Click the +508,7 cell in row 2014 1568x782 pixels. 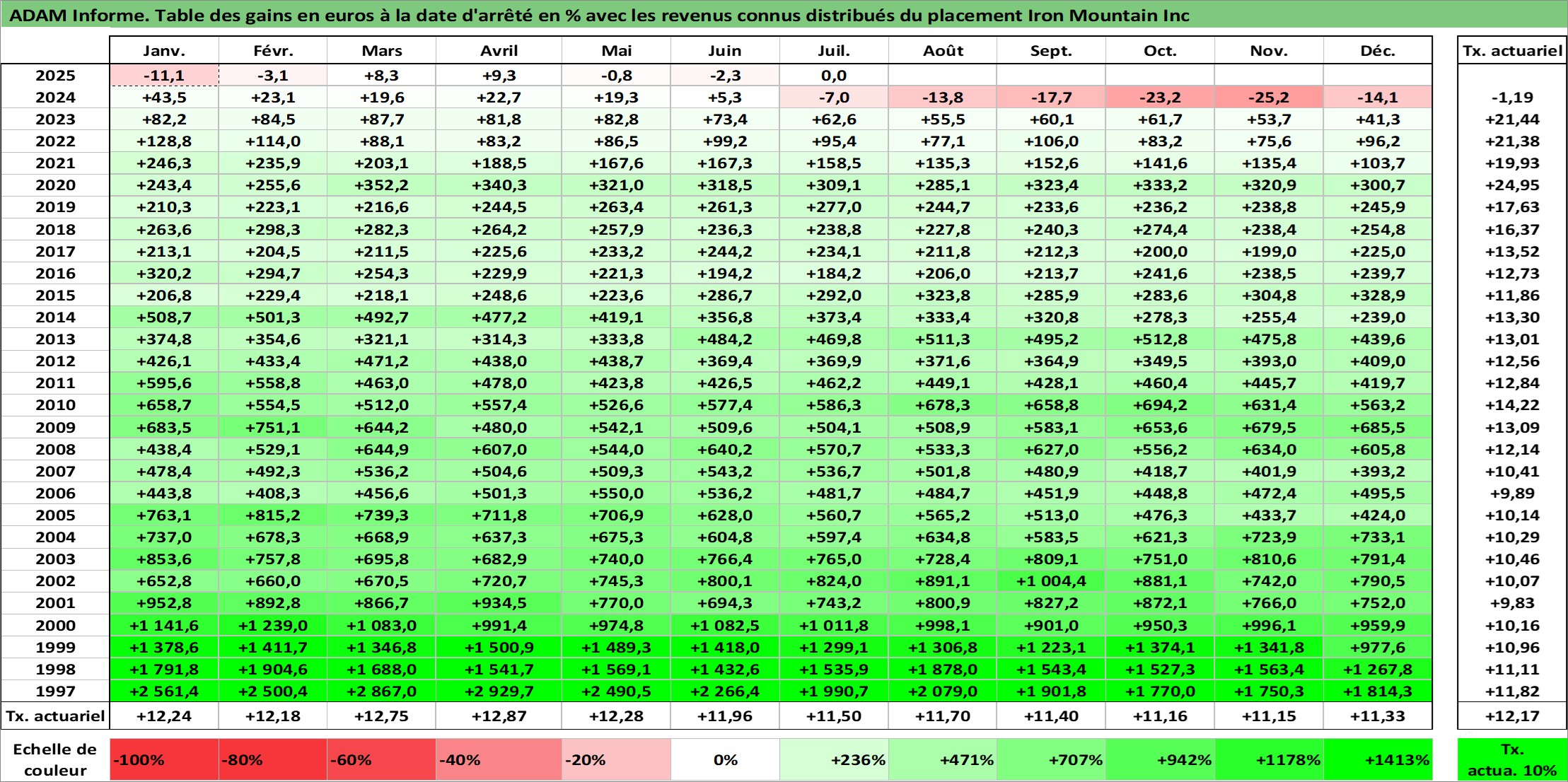(164, 317)
